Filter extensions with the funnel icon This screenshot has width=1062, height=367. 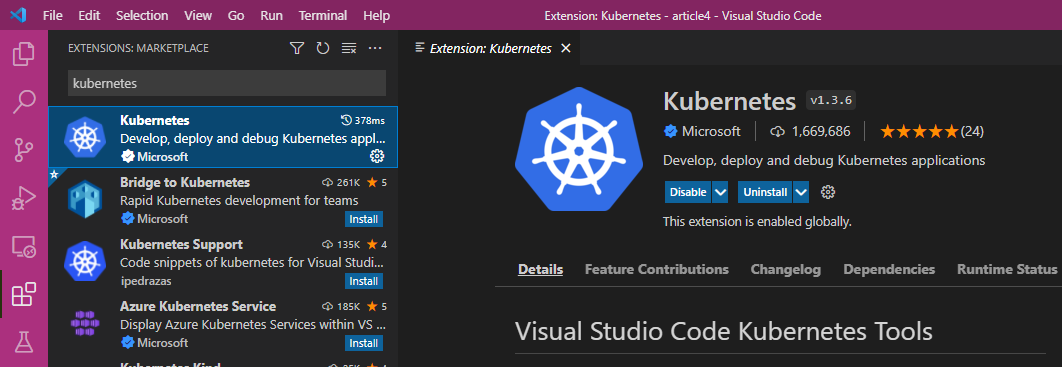297,48
